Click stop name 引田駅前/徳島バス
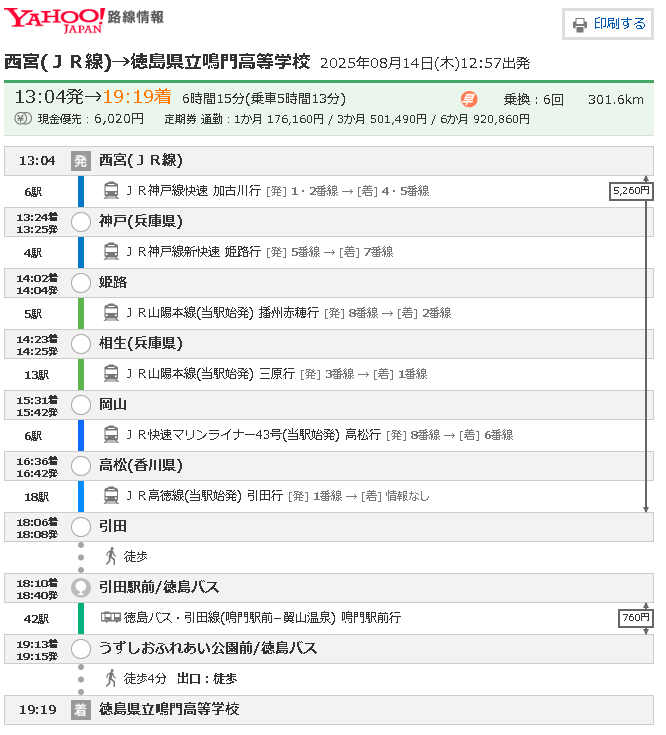666x735 pixels. pyautogui.click(x=159, y=587)
